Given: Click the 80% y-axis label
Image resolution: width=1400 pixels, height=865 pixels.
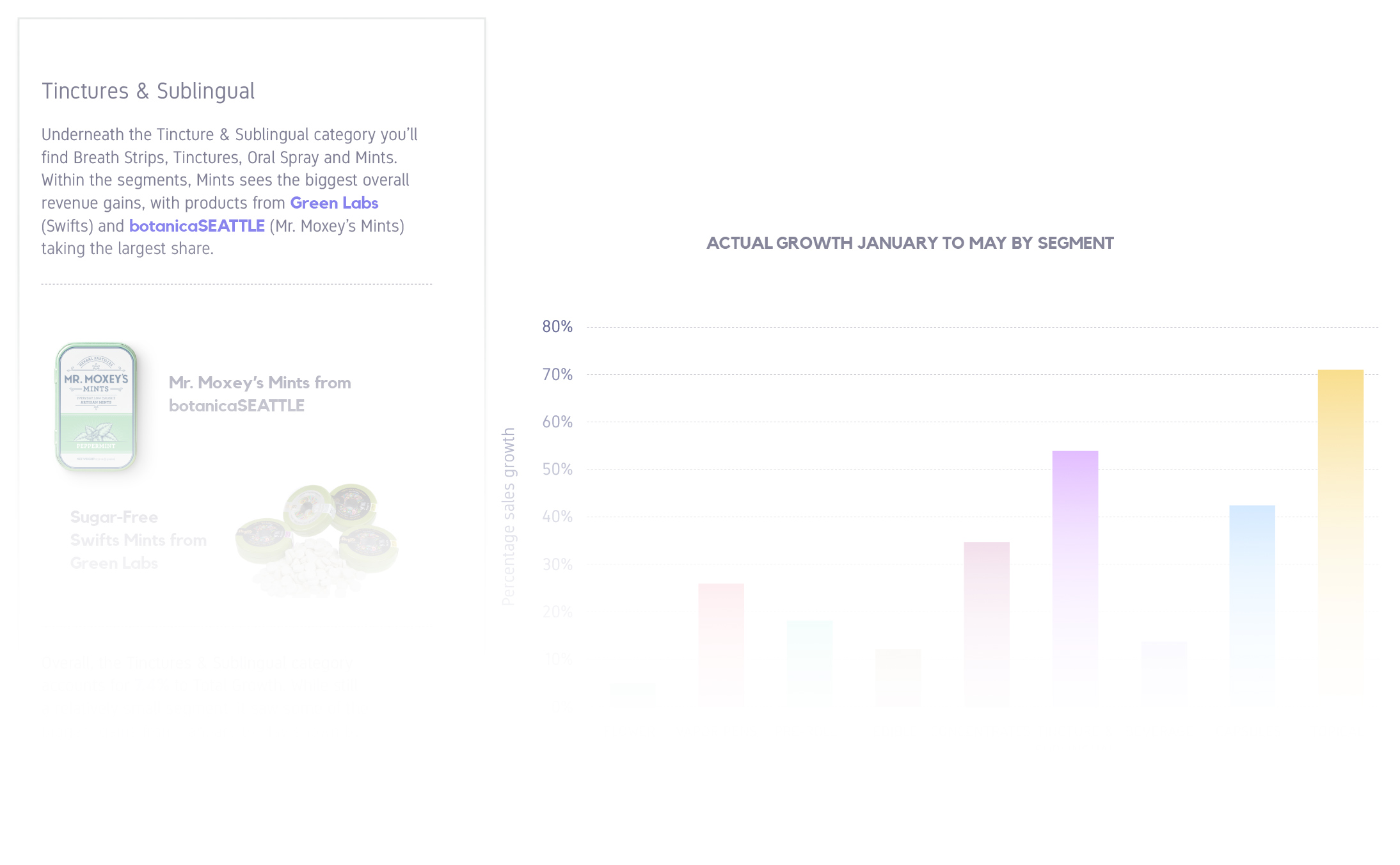Looking at the screenshot, I should coord(557,327).
